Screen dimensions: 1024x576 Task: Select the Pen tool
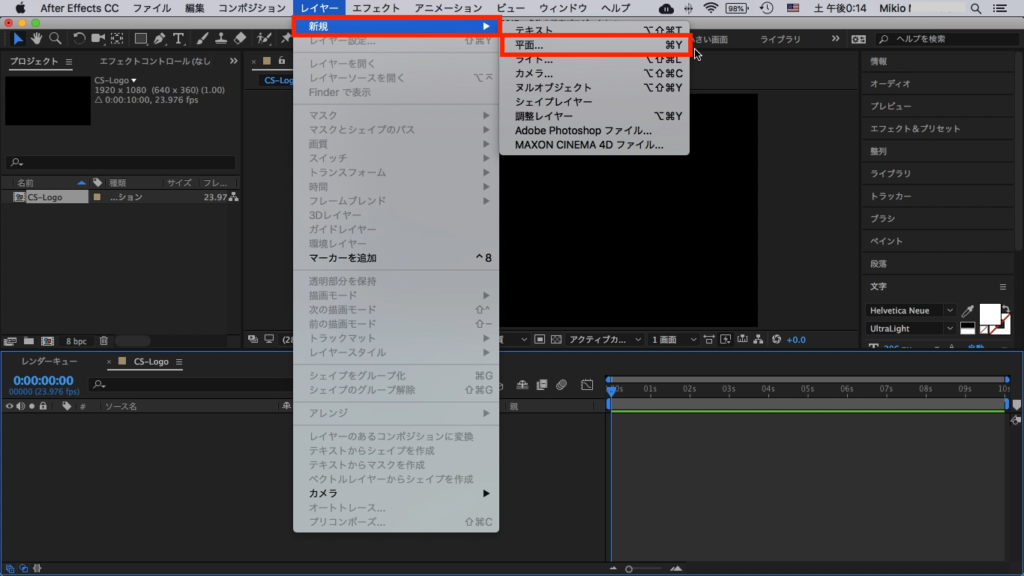pos(159,39)
